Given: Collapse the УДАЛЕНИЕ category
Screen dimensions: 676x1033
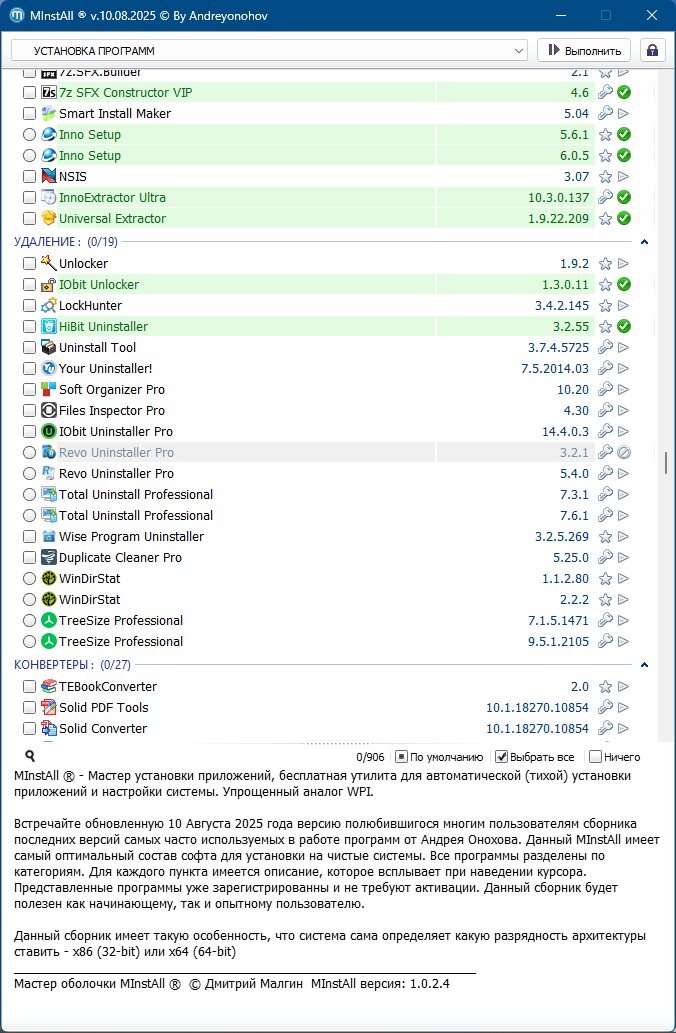Looking at the screenshot, I should [x=644, y=242].
